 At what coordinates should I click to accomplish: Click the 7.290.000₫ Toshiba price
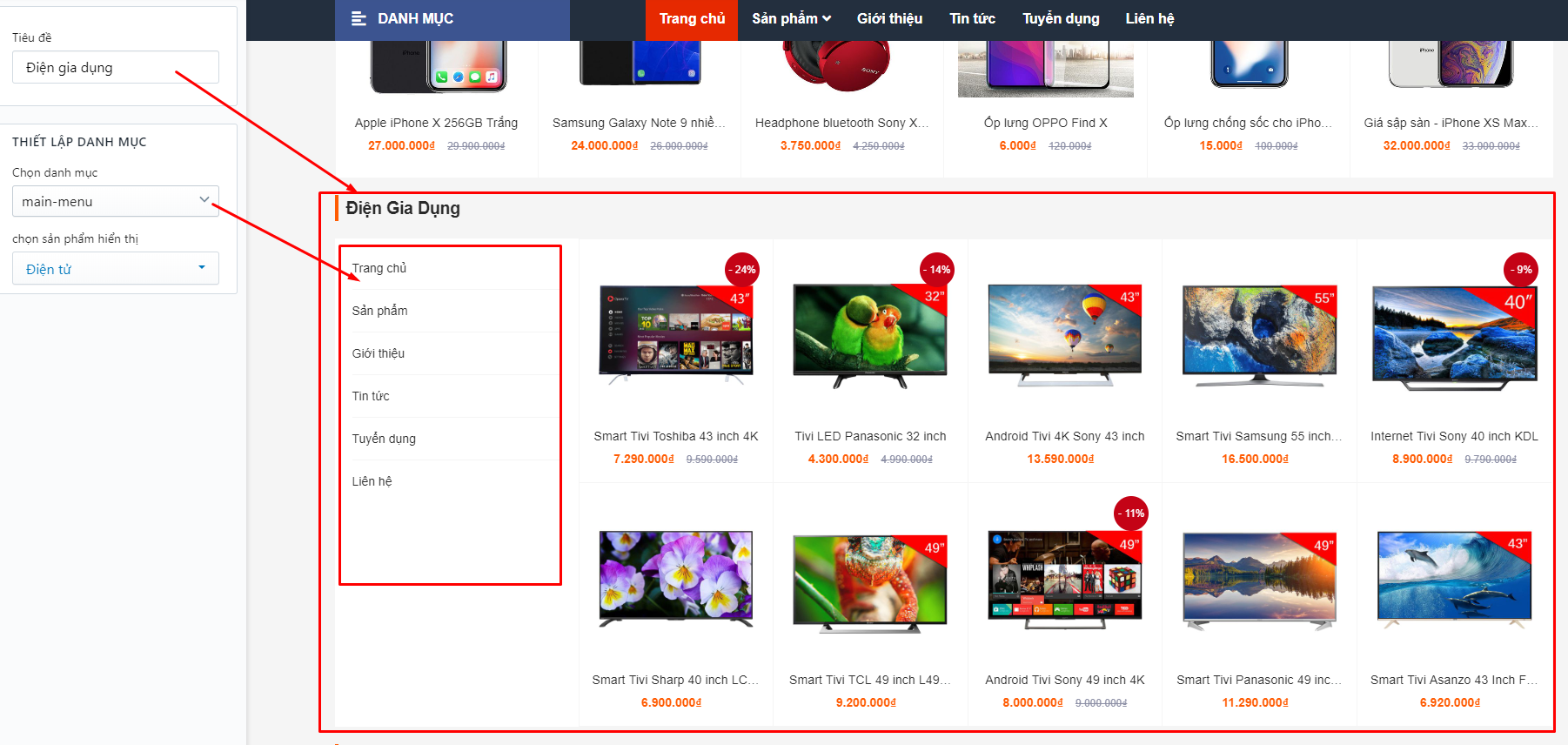tap(644, 459)
